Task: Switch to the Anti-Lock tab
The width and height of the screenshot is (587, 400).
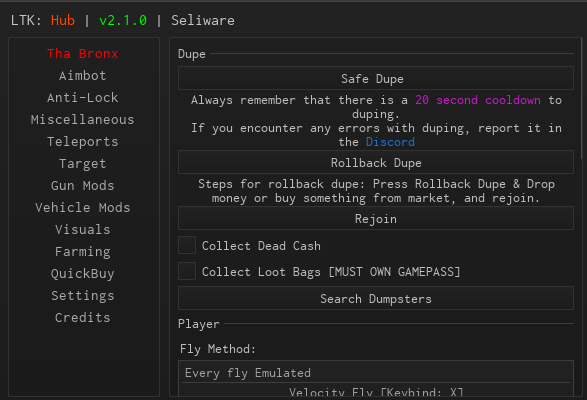Action: [83, 98]
